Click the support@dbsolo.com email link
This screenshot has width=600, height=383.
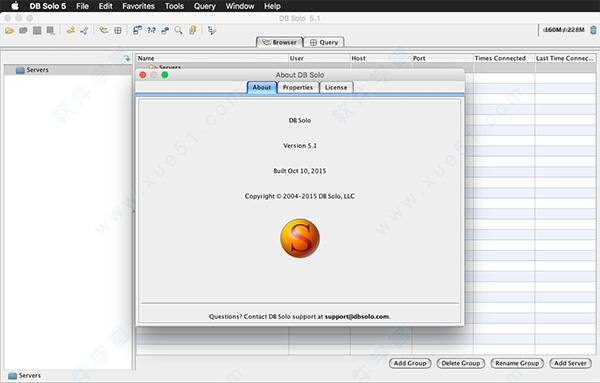357,316
